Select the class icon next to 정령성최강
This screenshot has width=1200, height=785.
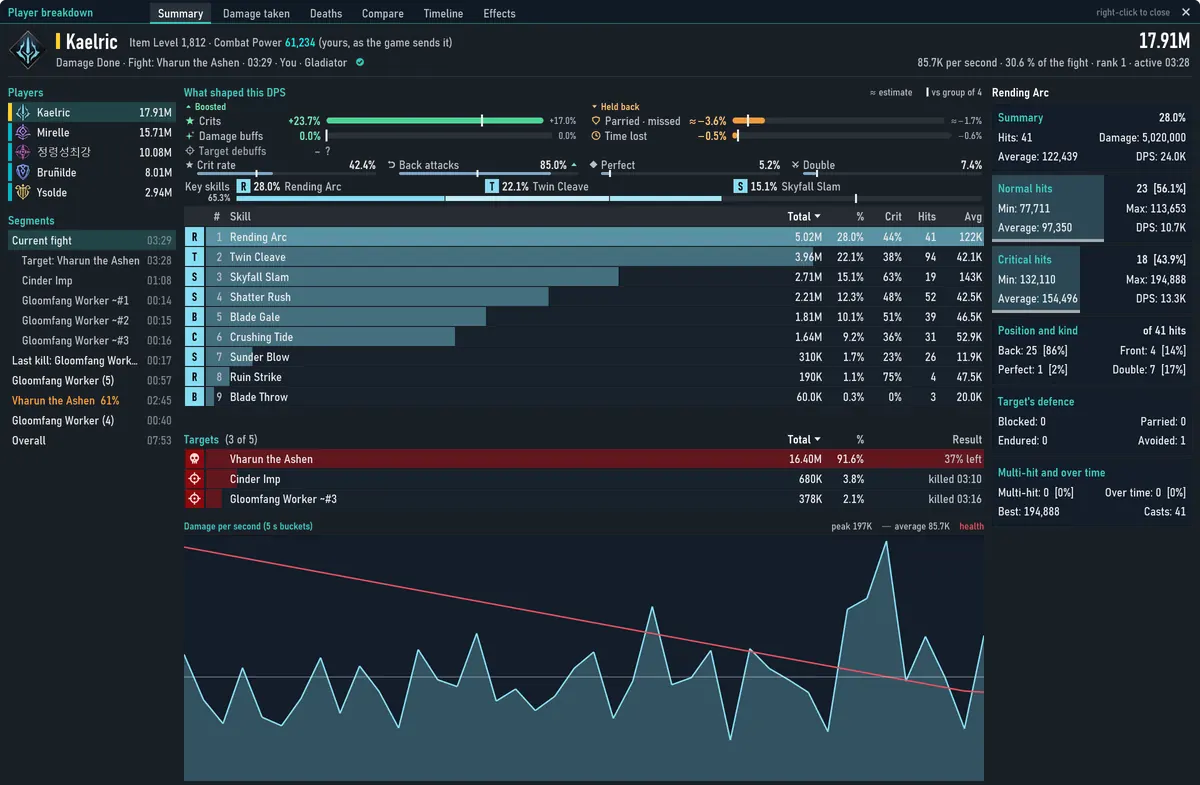(x=22, y=152)
